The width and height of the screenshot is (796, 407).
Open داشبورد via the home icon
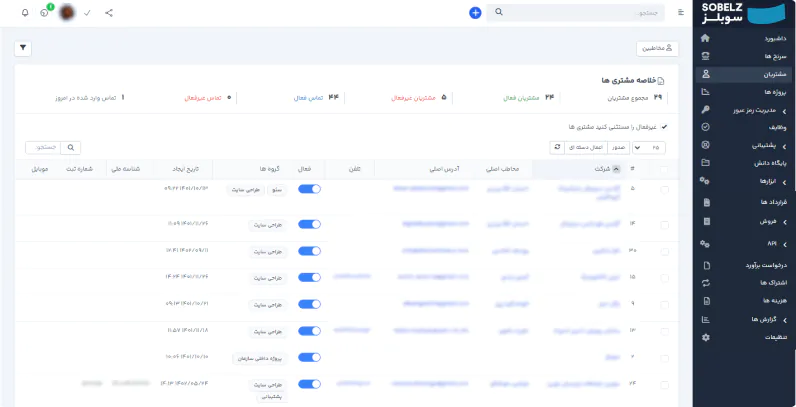tap(705, 39)
